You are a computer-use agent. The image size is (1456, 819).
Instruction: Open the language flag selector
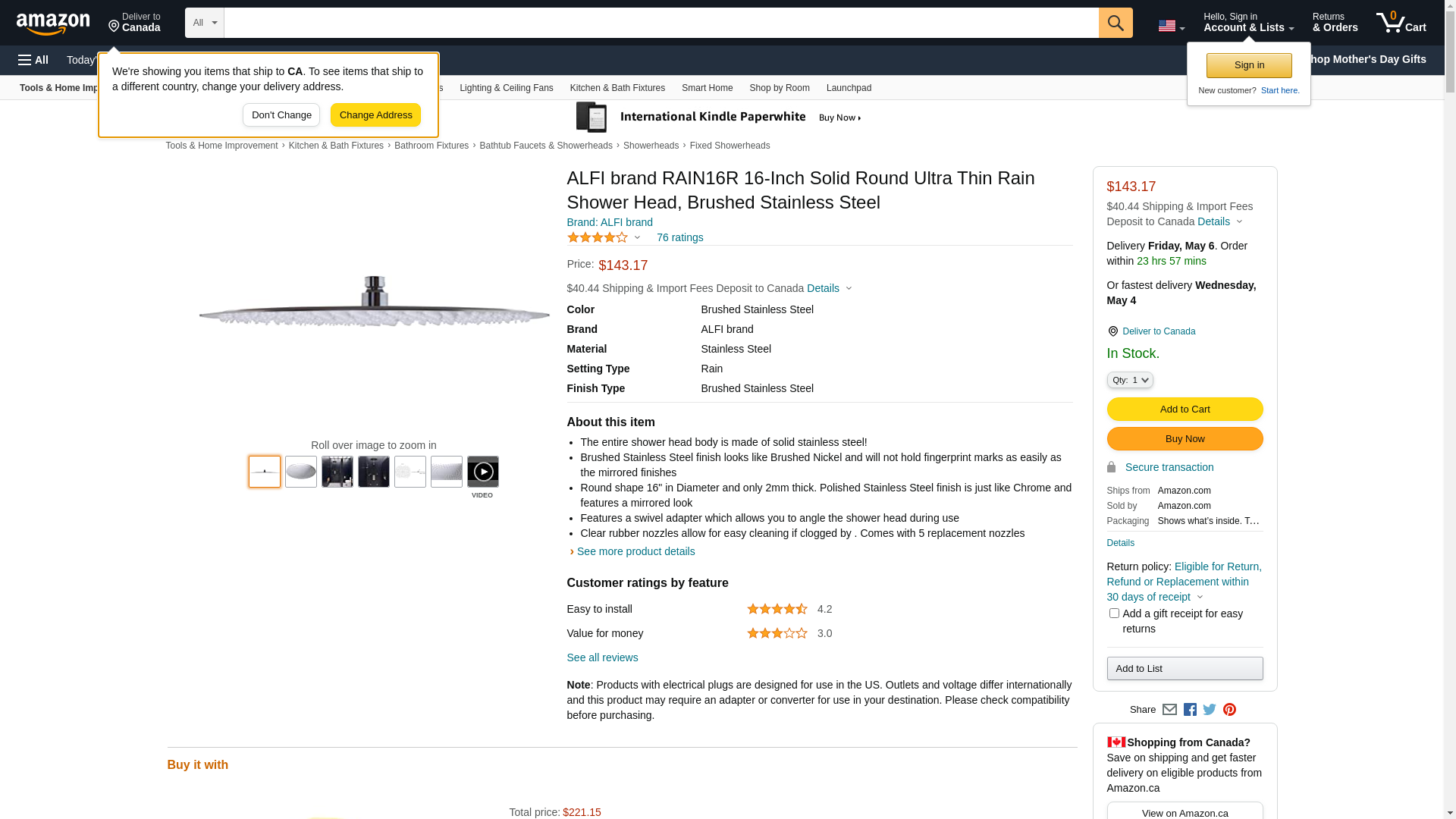click(x=1171, y=27)
